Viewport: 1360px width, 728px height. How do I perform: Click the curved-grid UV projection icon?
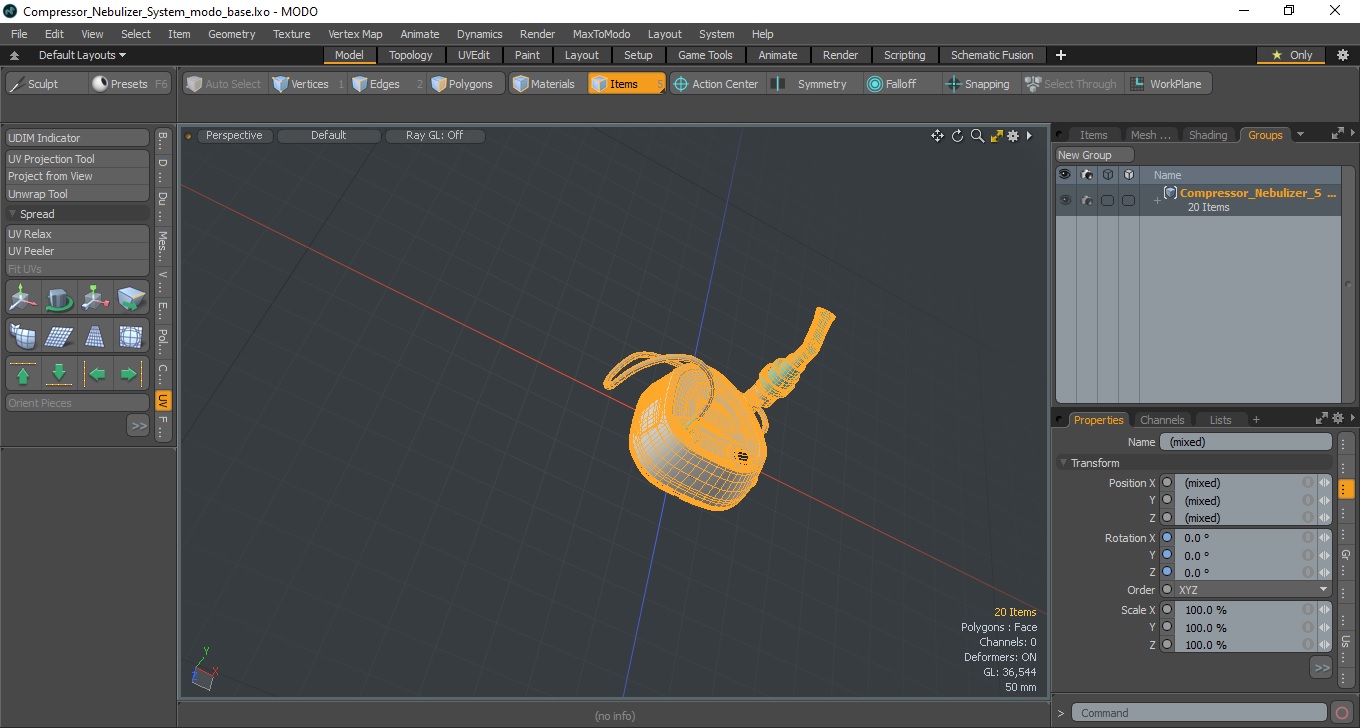point(23,336)
